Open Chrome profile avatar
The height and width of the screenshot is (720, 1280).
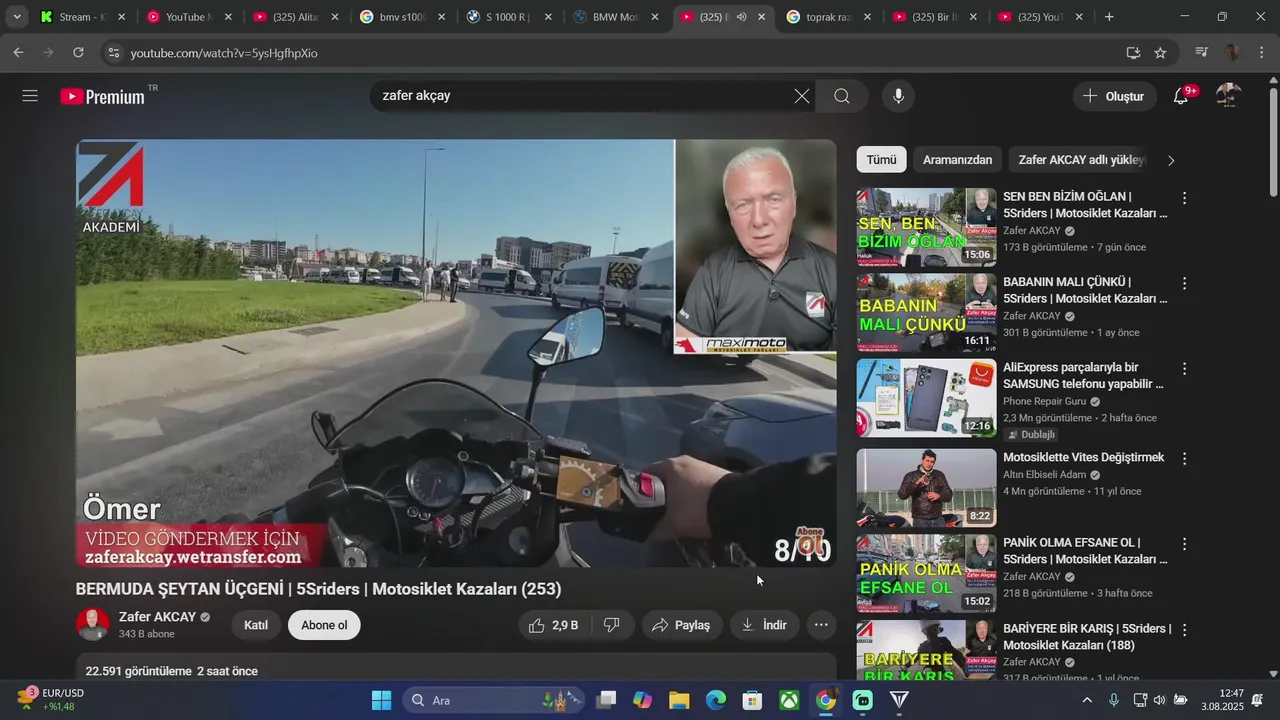click(1232, 53)
